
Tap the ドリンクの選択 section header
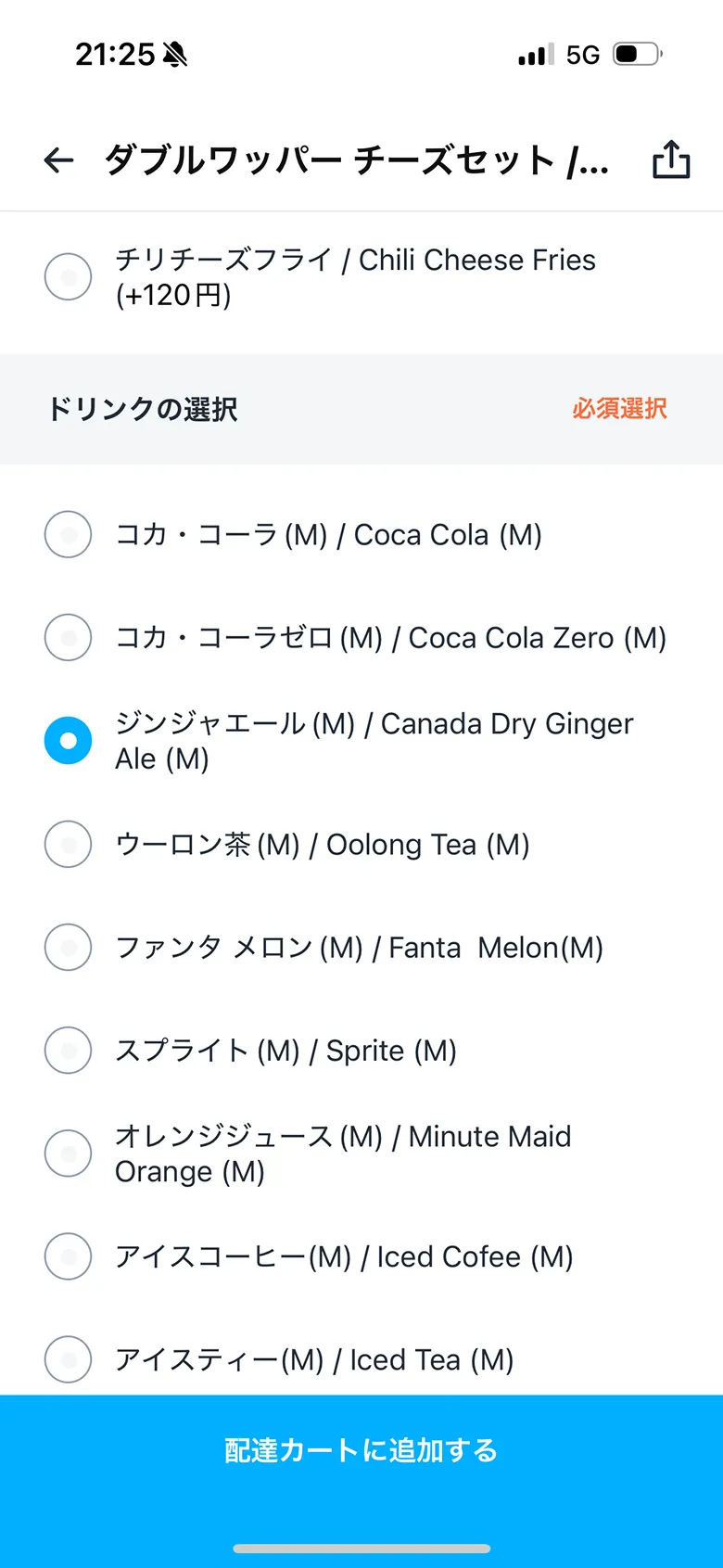pyautogui.click(x=143, y=409)
